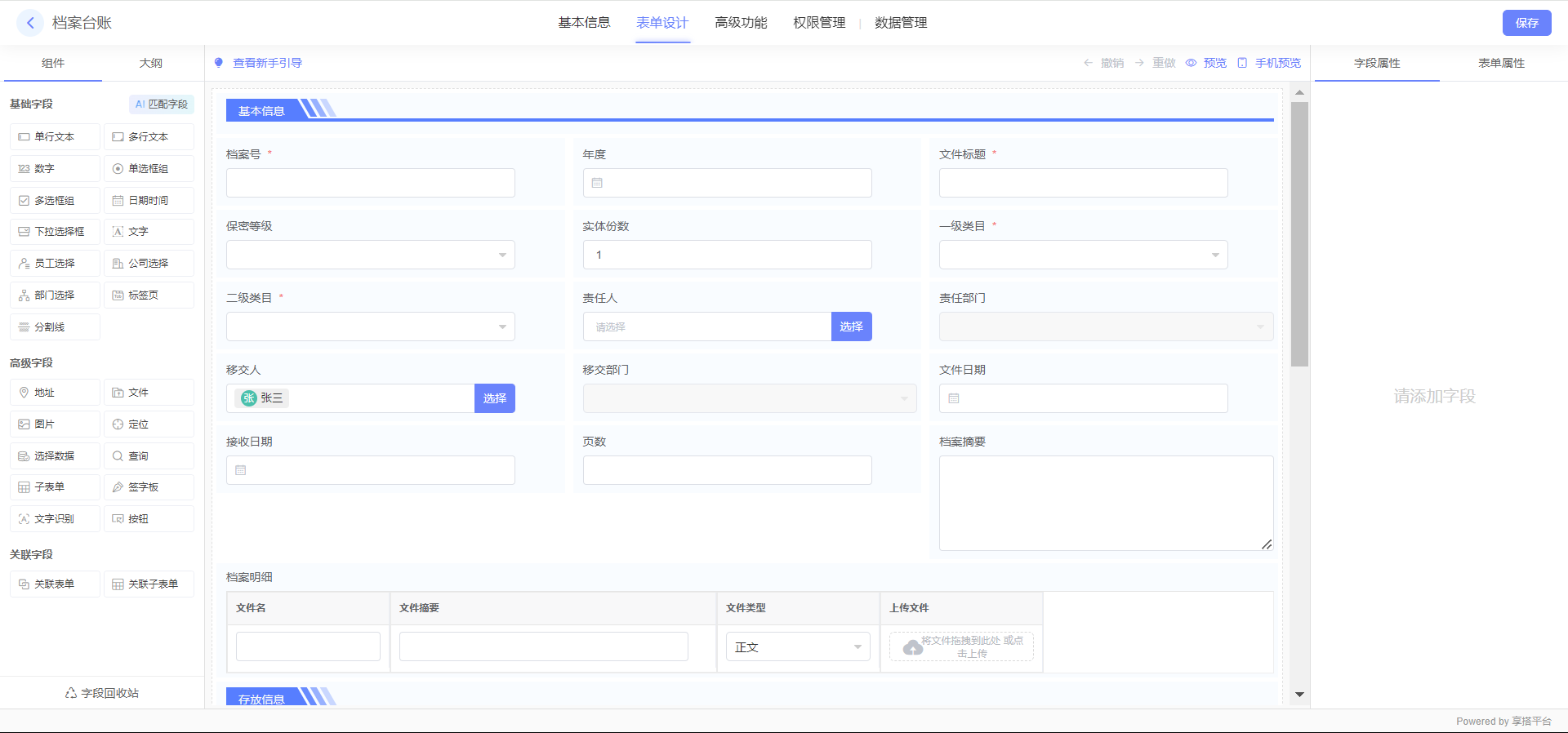Click the 档案号 input field
This screenshot has width=1568, height=733.
[x=370, y=183]
